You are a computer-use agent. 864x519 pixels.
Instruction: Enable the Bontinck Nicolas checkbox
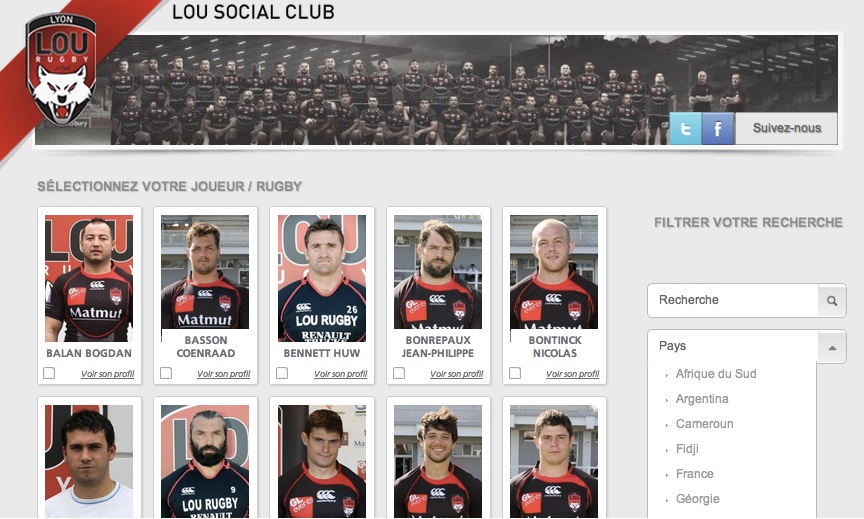pos(515,373)
